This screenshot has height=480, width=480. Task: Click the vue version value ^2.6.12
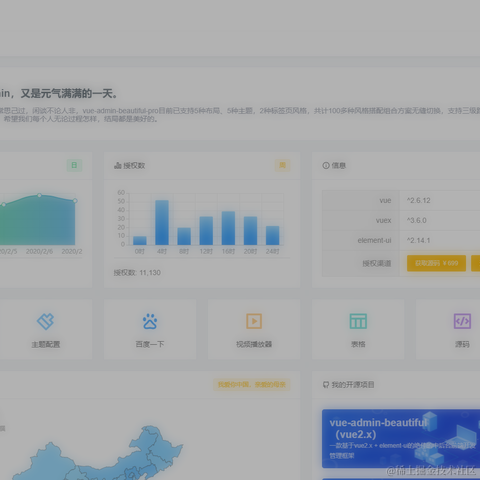point(419,200)
